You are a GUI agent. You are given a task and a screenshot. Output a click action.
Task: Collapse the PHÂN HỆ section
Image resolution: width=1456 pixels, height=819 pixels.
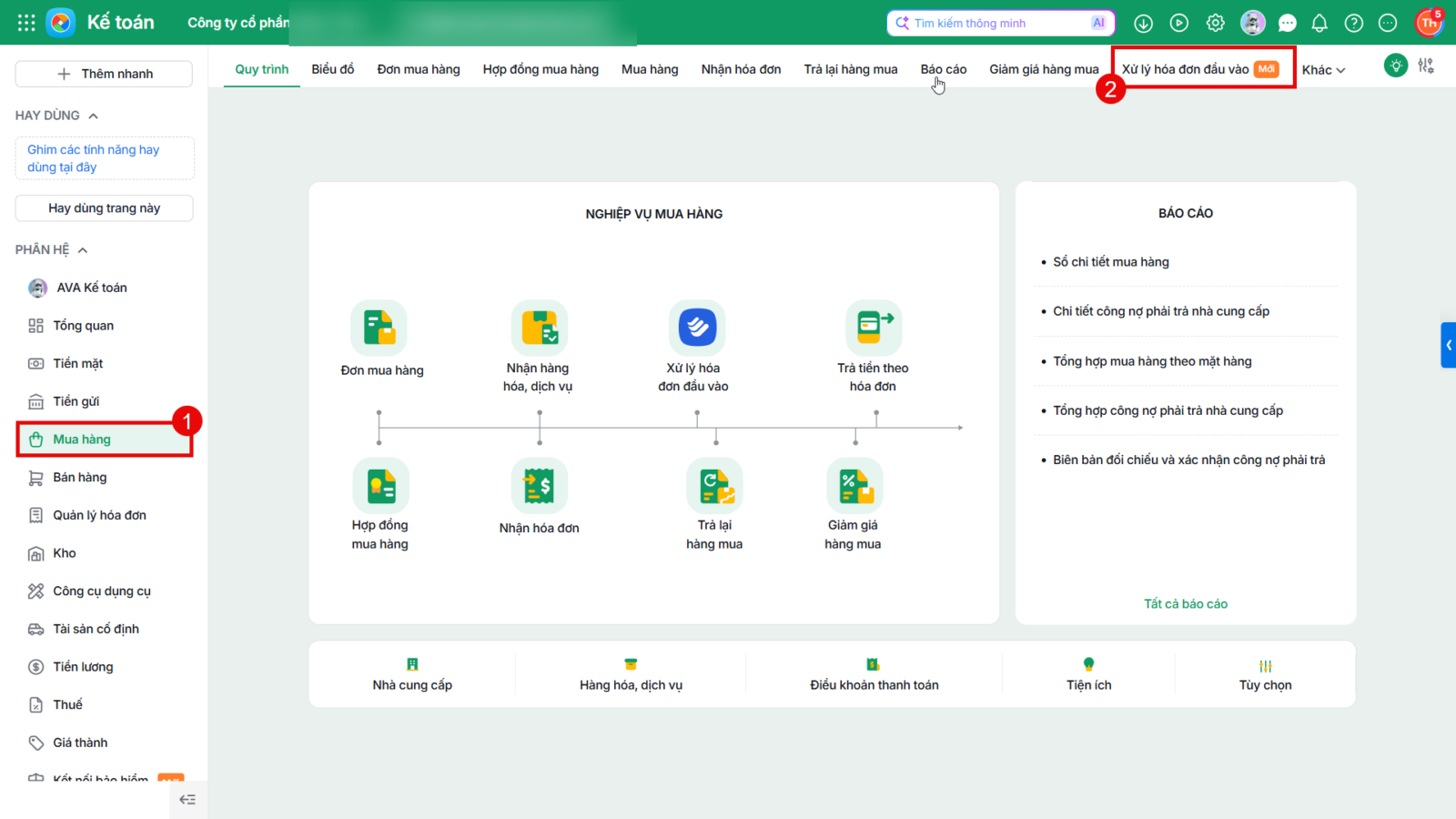tap(83, 250)
